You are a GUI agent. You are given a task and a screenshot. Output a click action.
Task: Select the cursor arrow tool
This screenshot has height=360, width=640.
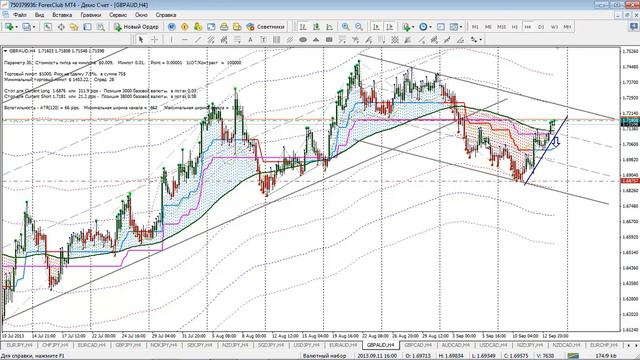[141, 40]
